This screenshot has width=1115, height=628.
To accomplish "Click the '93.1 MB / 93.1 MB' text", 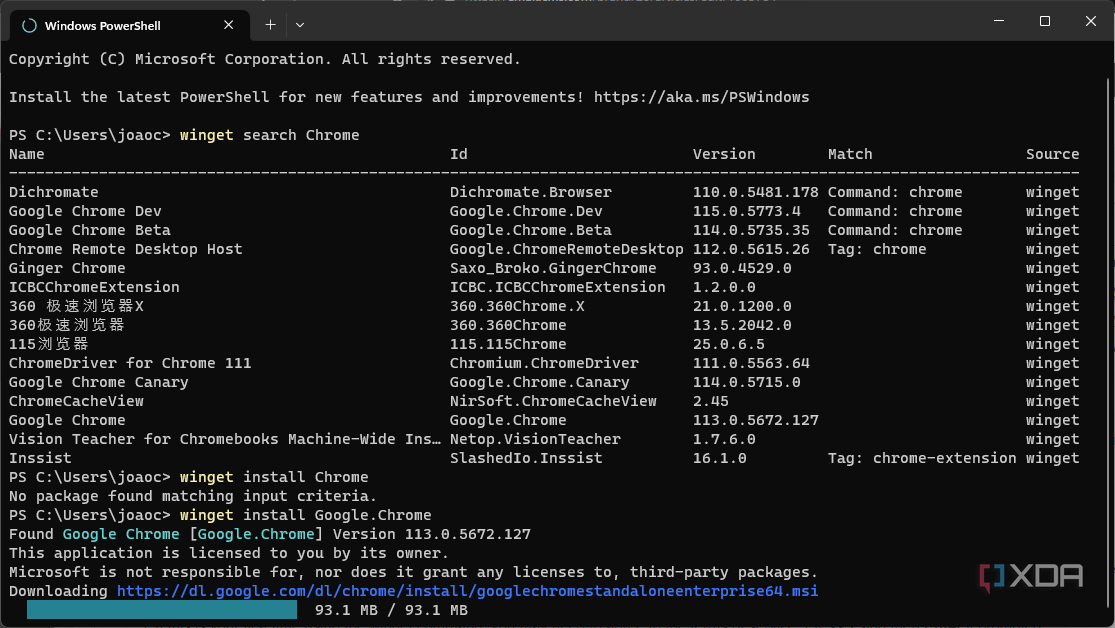I will pyautogui.click(x=392, y=610).
